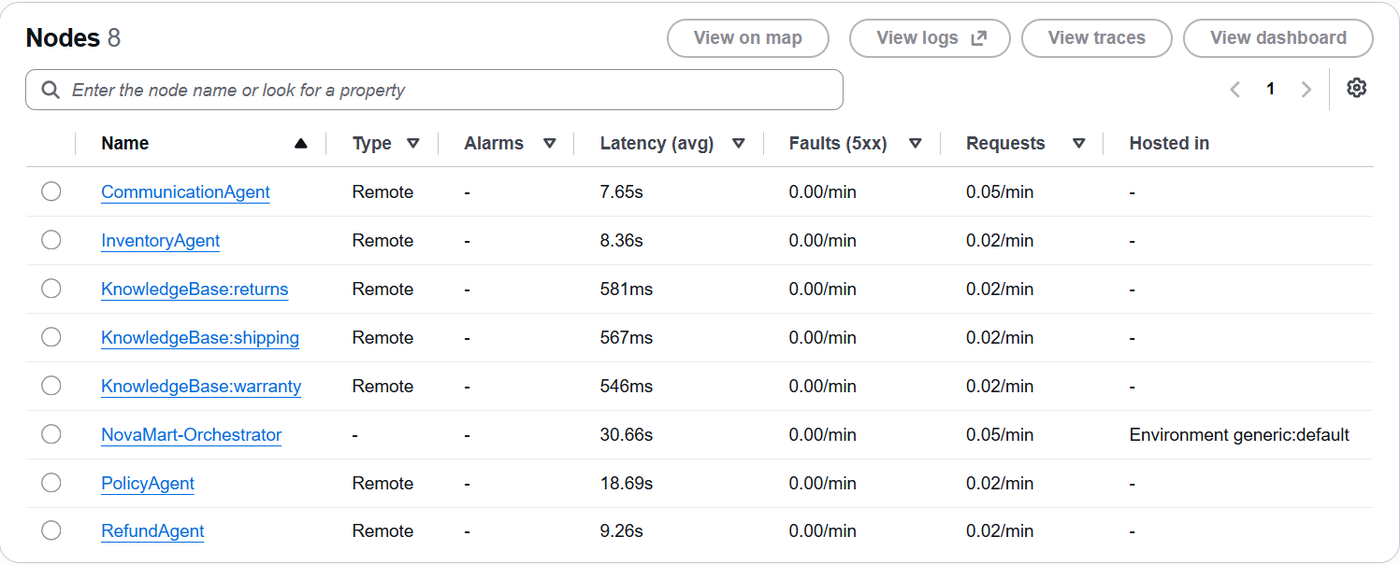Open the PolicyAgent node link
1400x565 pixels.
click(148, 483)
